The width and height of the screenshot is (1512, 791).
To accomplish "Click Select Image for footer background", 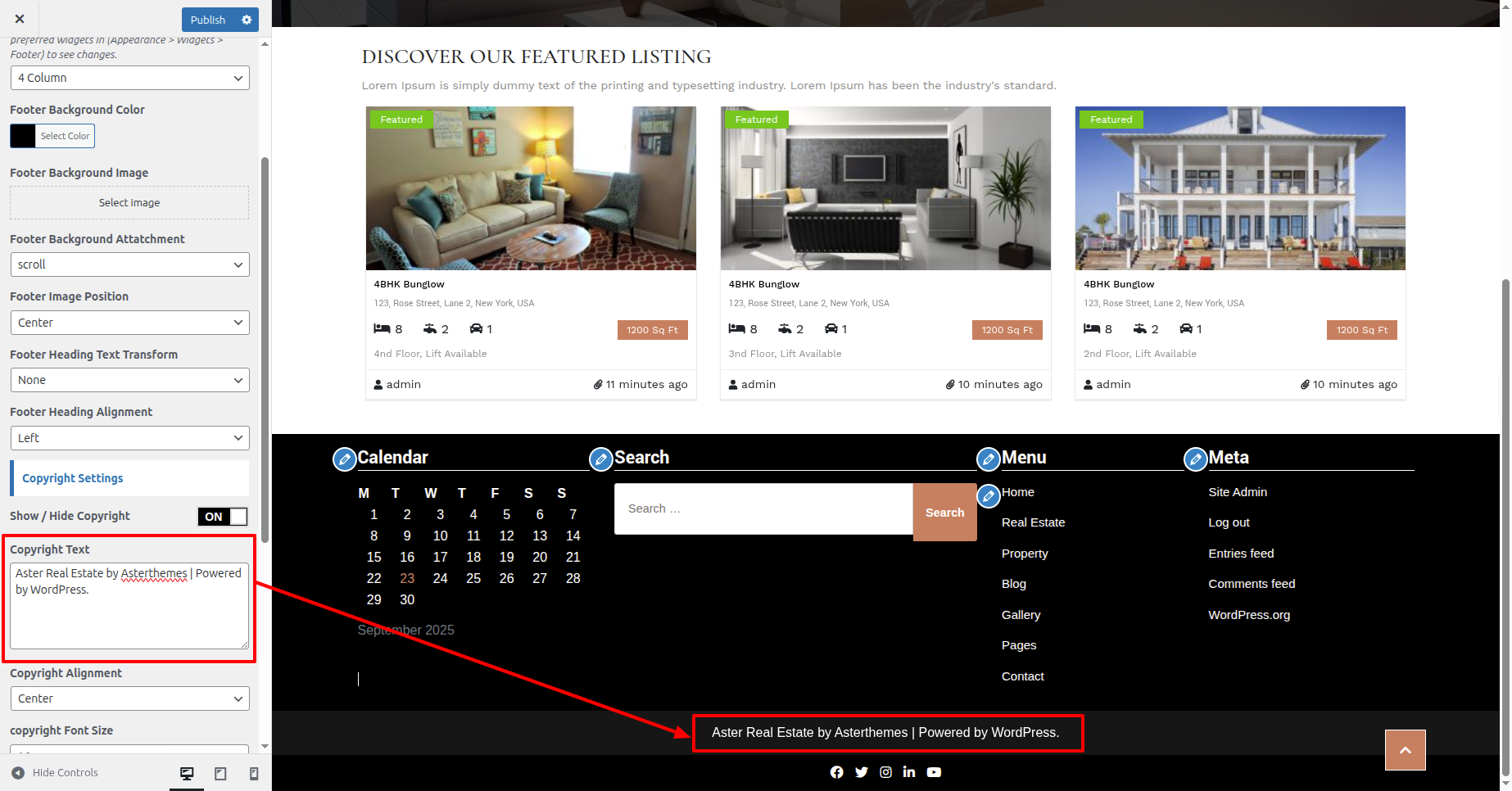I will [x=129, y=203].
